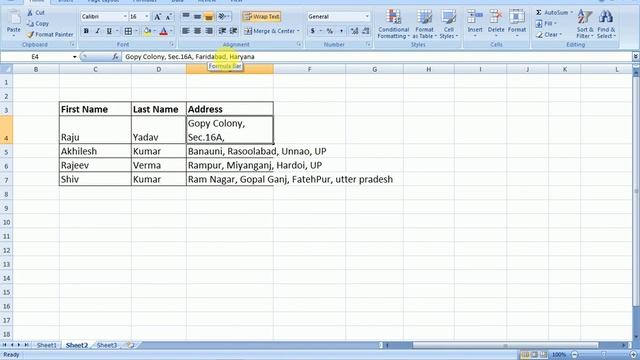Toggle Bold formatting
Screen dimensions: 640x360
coord(86,31)
